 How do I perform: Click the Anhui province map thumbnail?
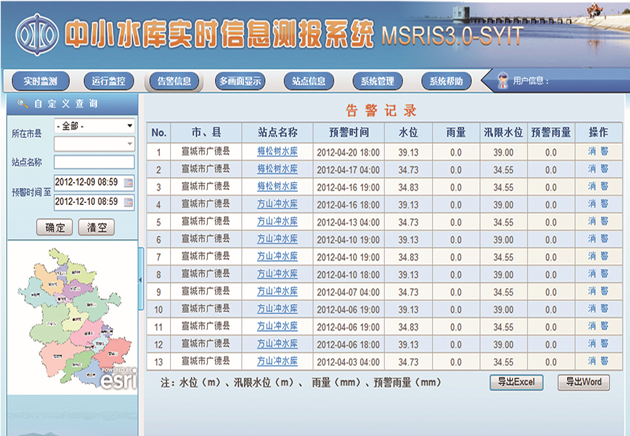[73, 317]
